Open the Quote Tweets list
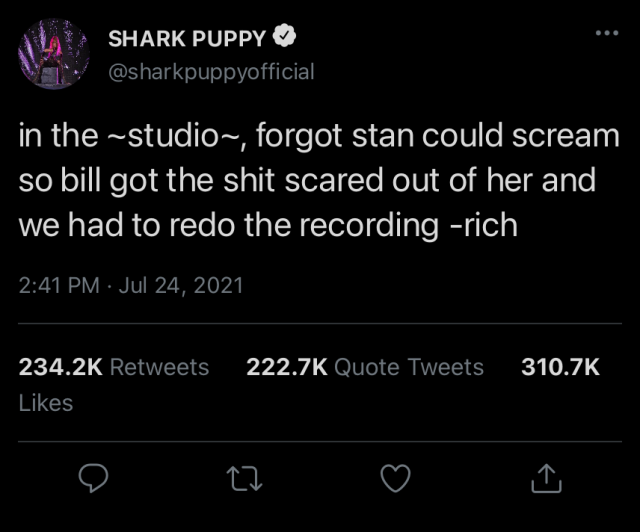The image size is (640, 532). (x=409, y=367)
